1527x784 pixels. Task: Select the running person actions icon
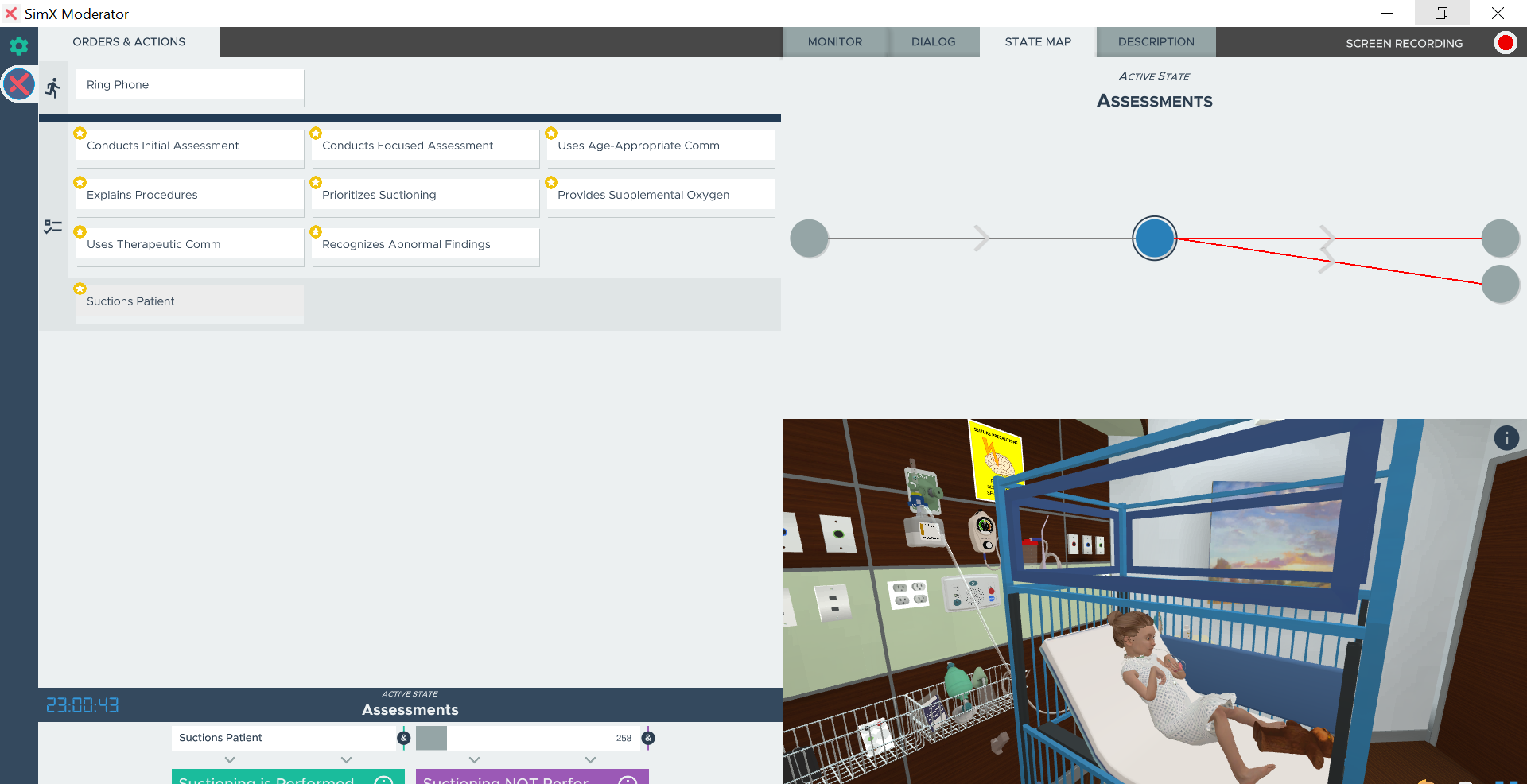coord(53,87)
